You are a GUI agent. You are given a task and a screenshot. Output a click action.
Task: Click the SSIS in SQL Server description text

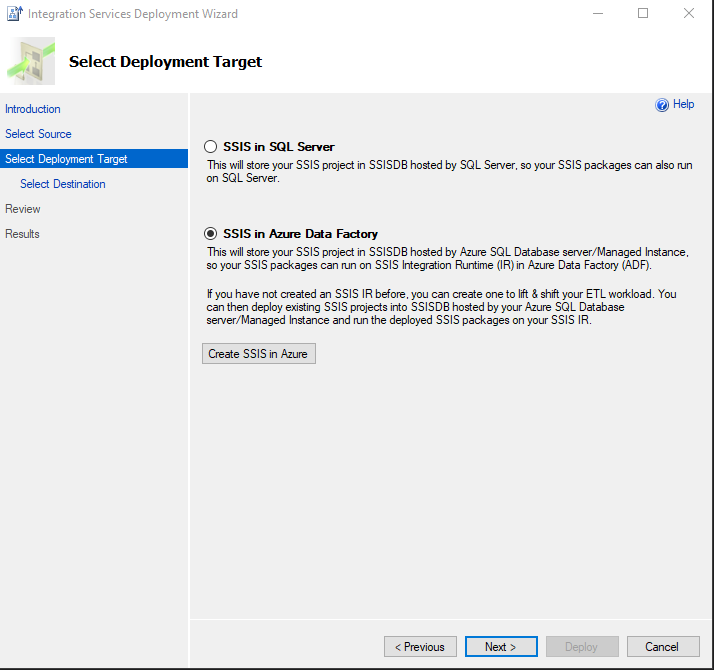tap(449, 171)
